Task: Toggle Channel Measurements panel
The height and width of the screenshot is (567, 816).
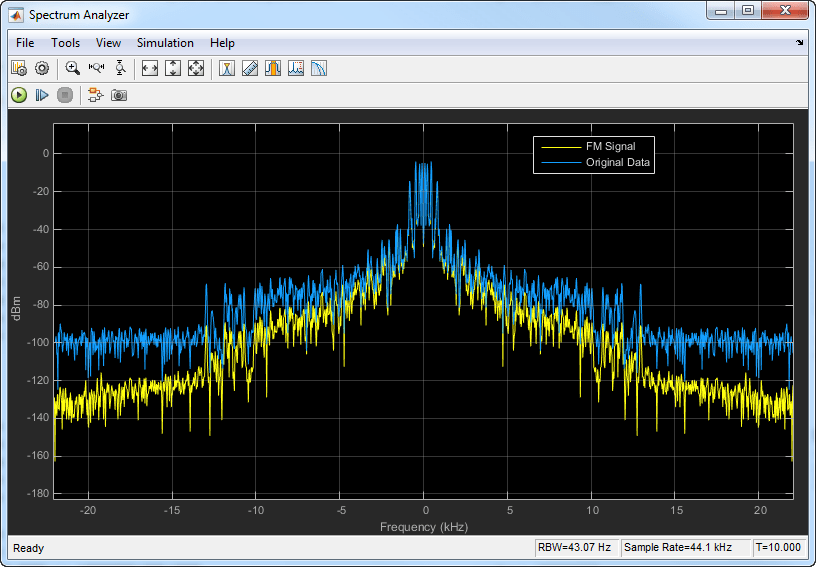Action: 273,69
